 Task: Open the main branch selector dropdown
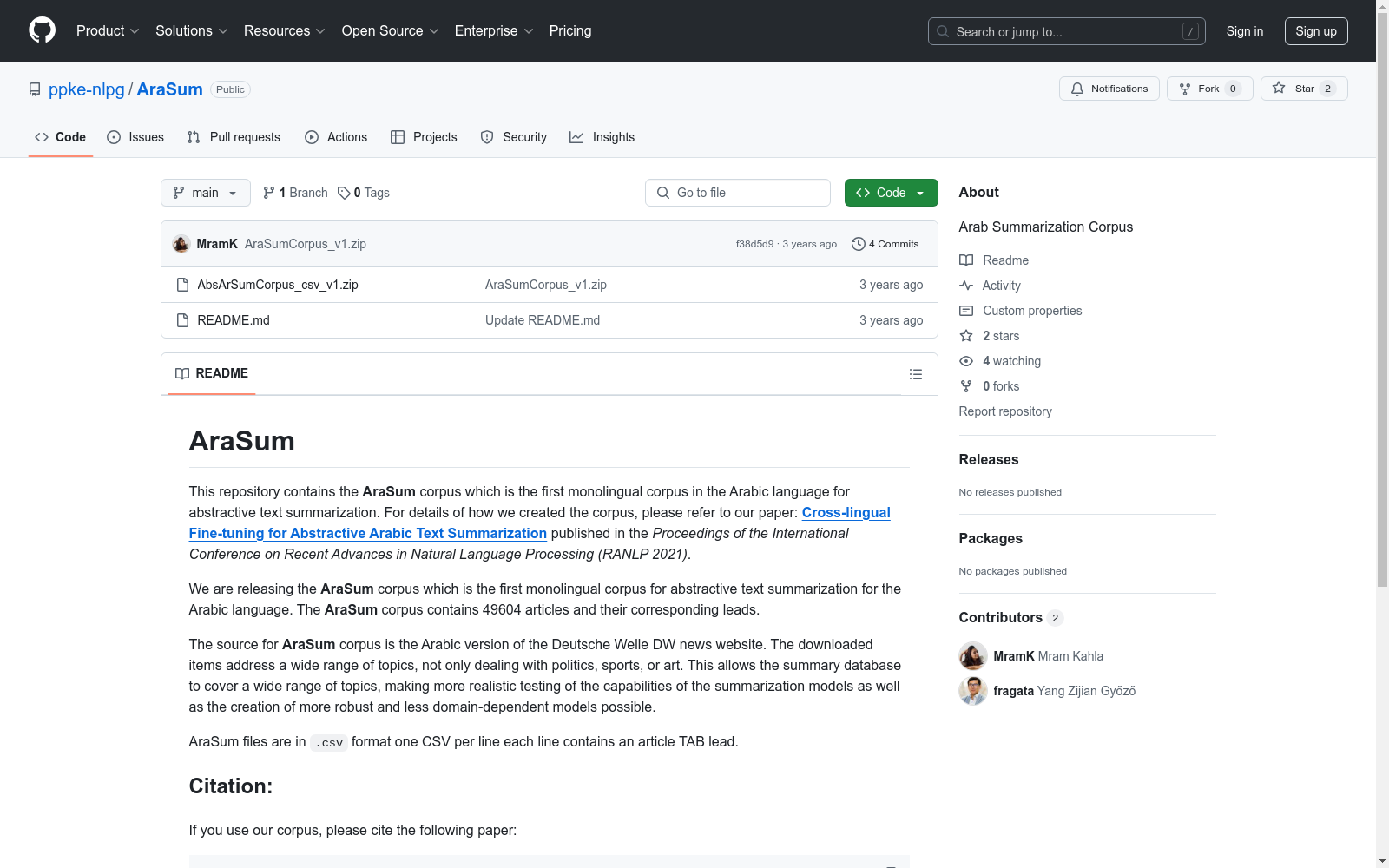click(206, 193)
